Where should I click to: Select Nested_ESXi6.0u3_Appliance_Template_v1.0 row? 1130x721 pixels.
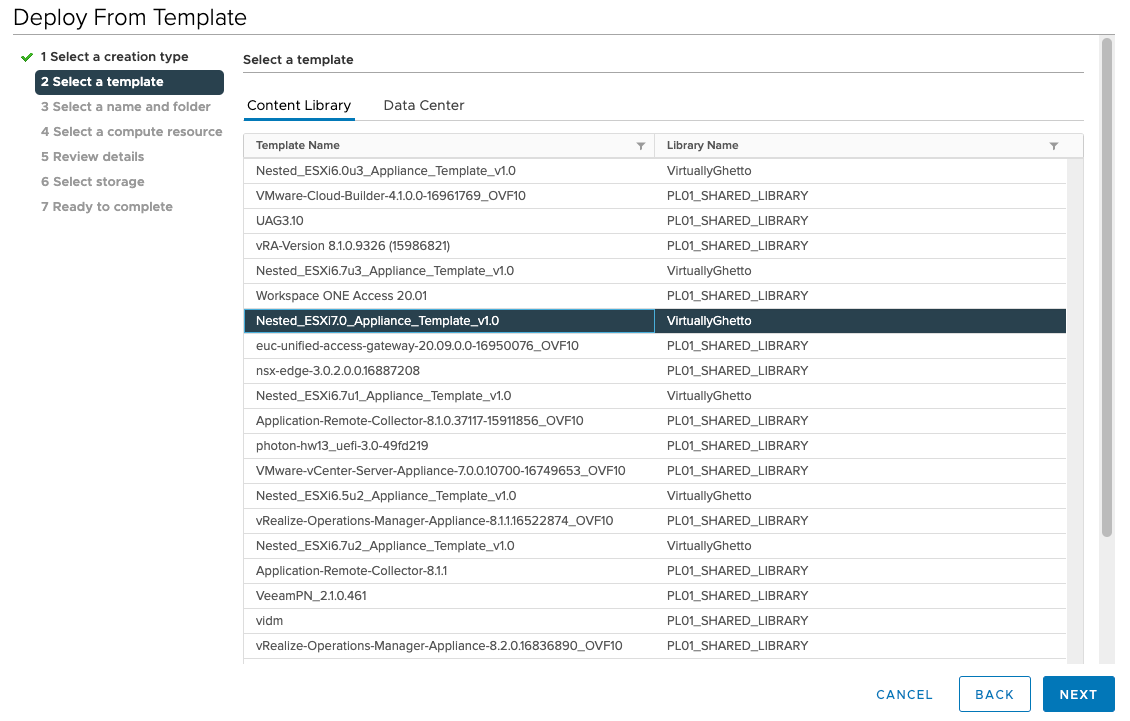(386, 171)
